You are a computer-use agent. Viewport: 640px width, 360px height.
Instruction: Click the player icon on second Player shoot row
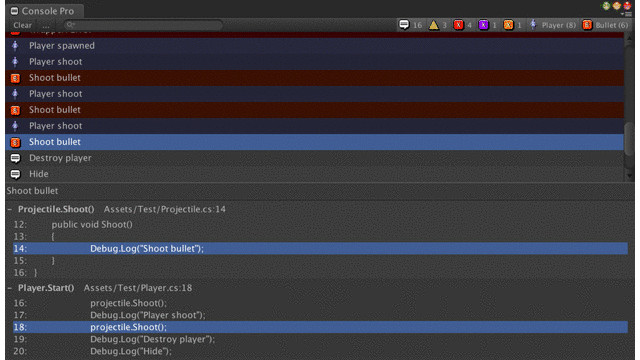[x=15, y=94]
